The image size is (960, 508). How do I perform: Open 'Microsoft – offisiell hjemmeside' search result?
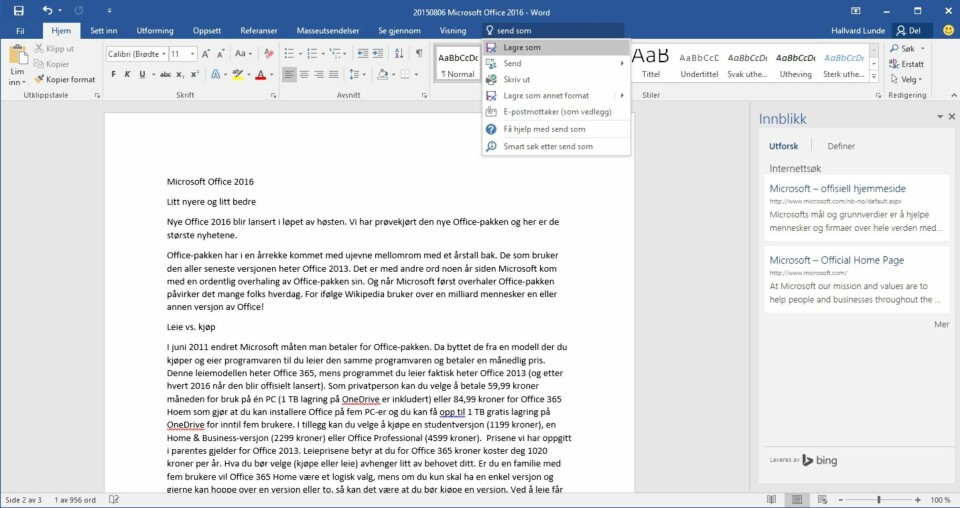[837, 188]
